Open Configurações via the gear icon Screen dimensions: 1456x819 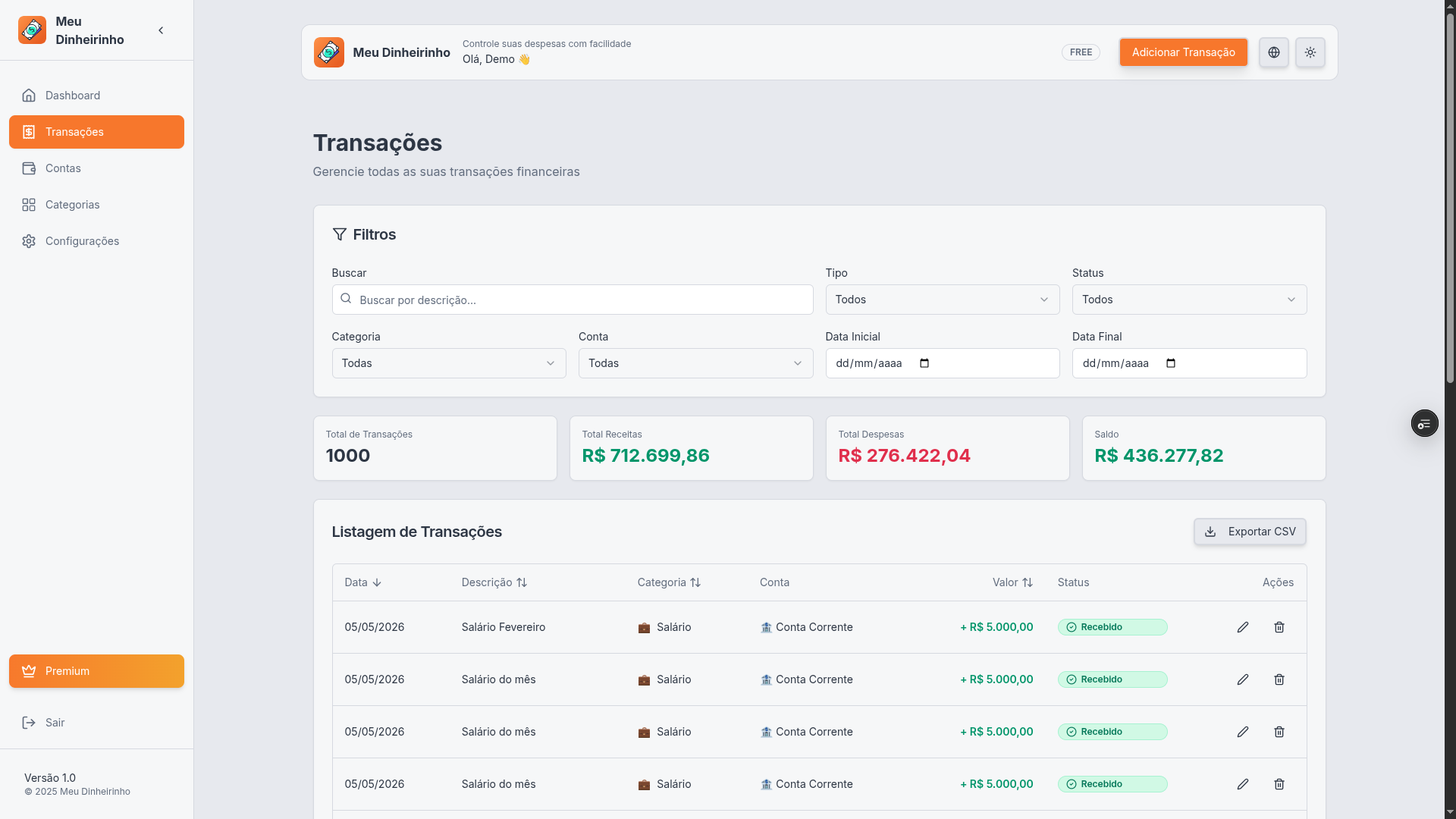tap(81, 240)
